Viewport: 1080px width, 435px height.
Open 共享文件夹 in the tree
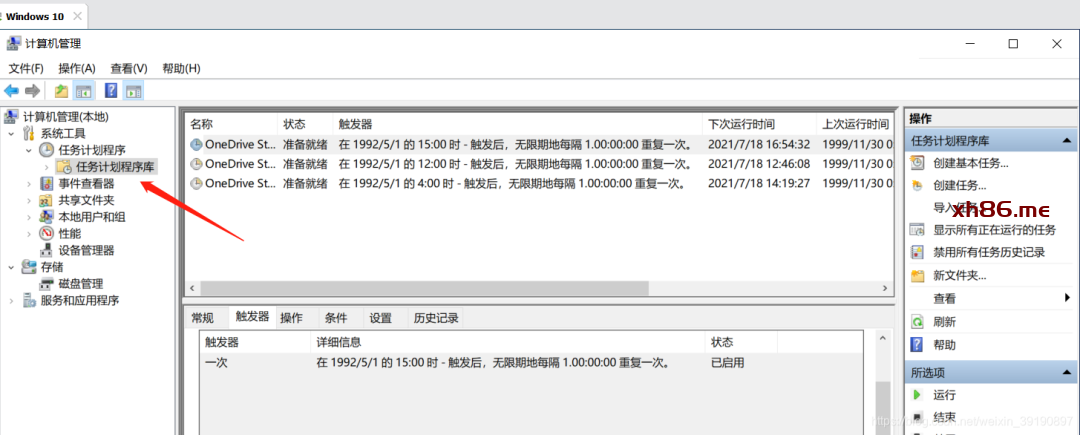(x=87, y=200)
